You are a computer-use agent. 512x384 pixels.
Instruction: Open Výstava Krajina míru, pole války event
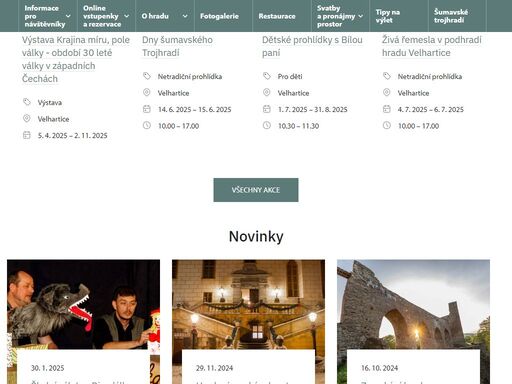76,59
